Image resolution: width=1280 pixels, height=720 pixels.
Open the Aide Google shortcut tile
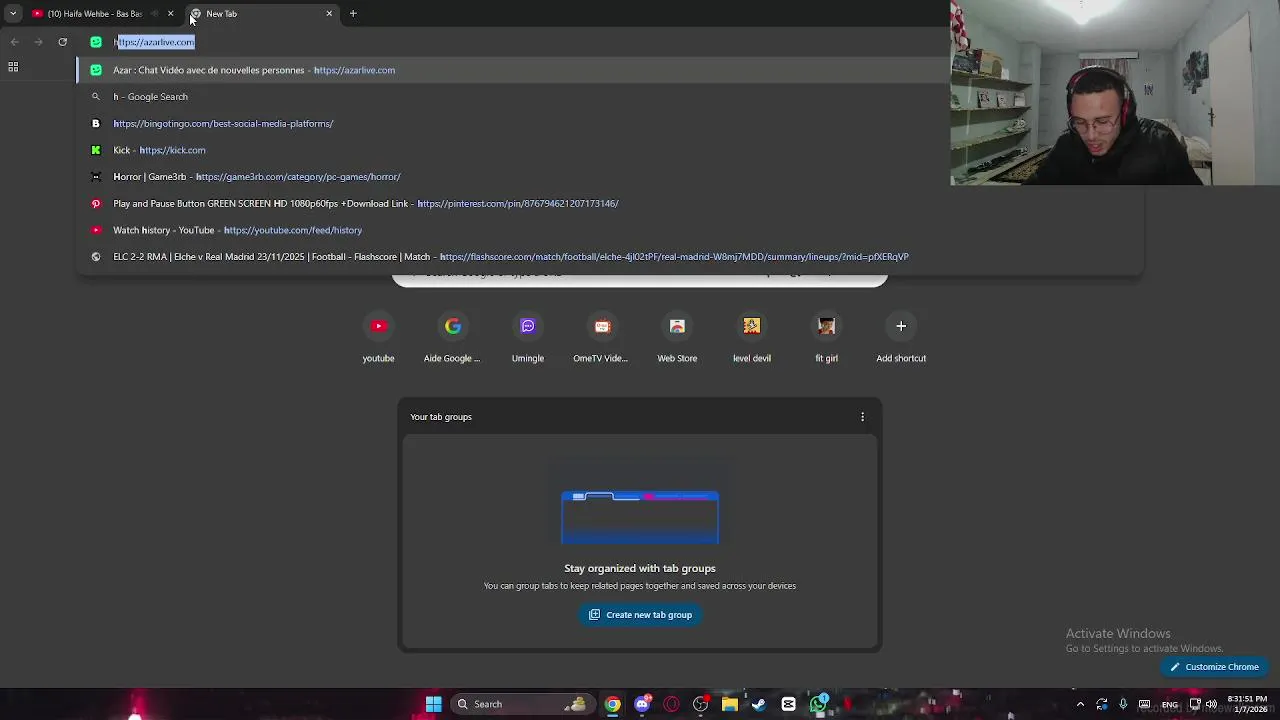tap(453, 338)
